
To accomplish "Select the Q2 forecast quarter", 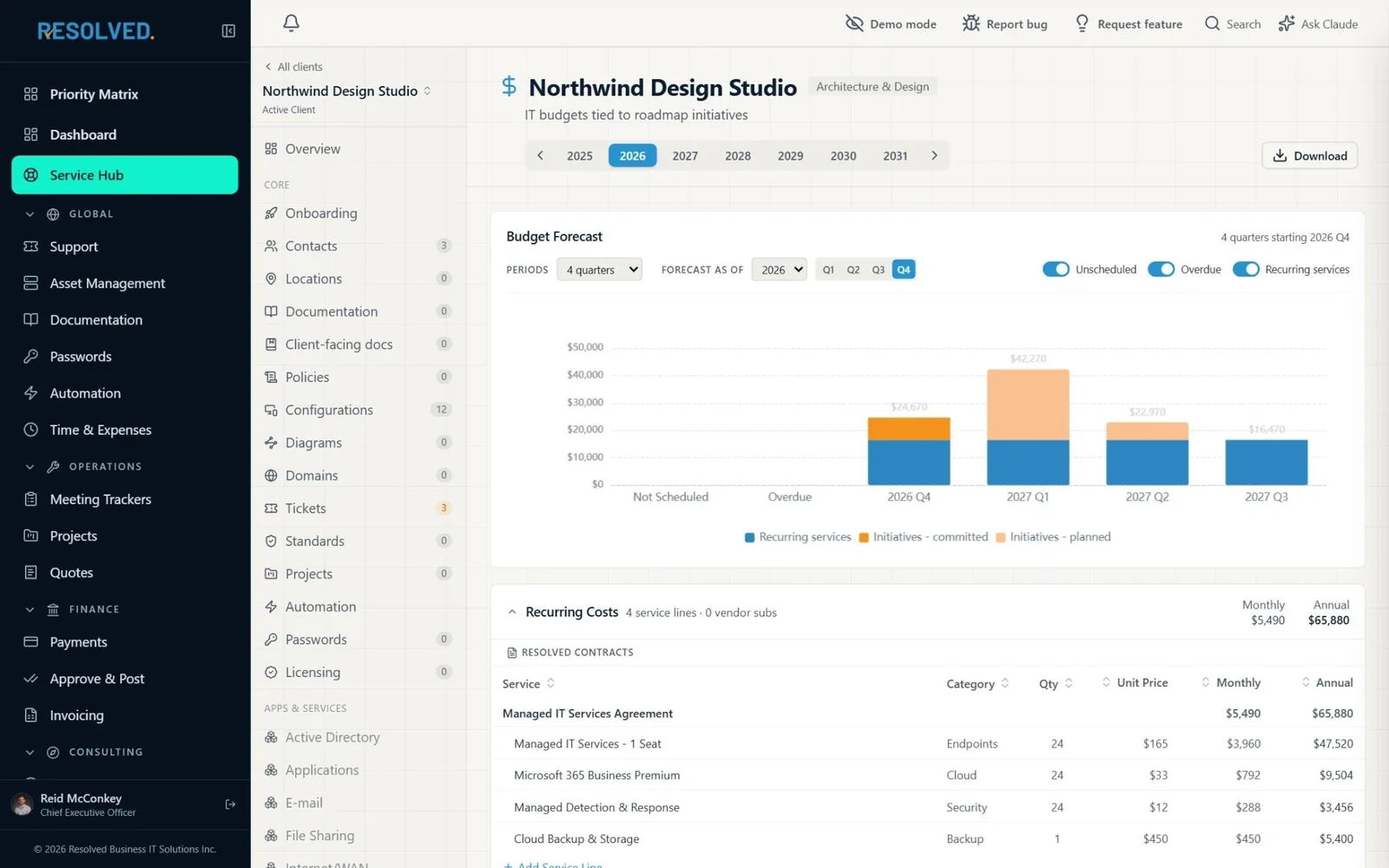I will [x=853, y=270].
